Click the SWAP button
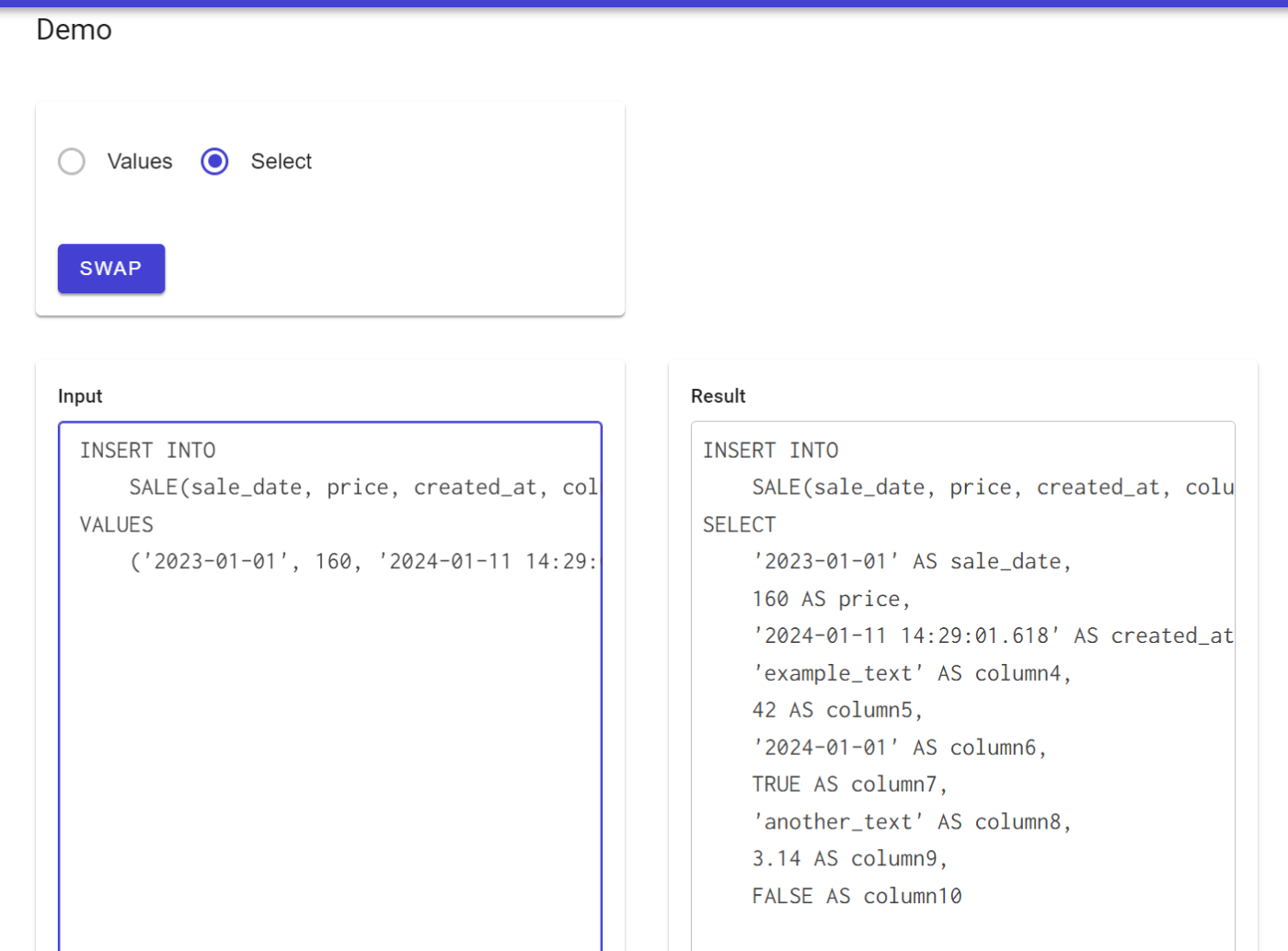Image resolution: width=1288 pixels, height=951 pixels. 111,269
